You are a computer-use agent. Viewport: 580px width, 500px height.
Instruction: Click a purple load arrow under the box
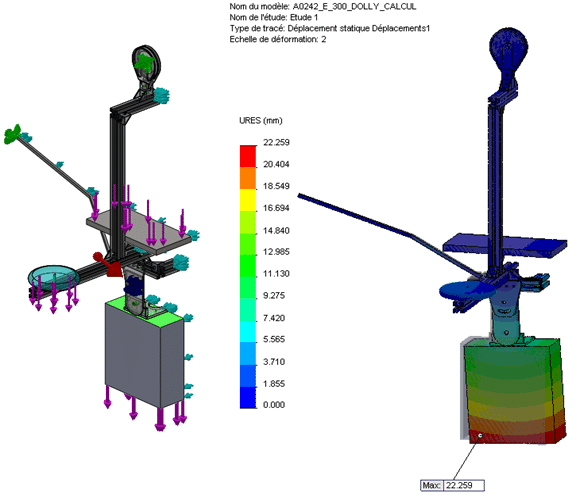click(x=160, y=419)
